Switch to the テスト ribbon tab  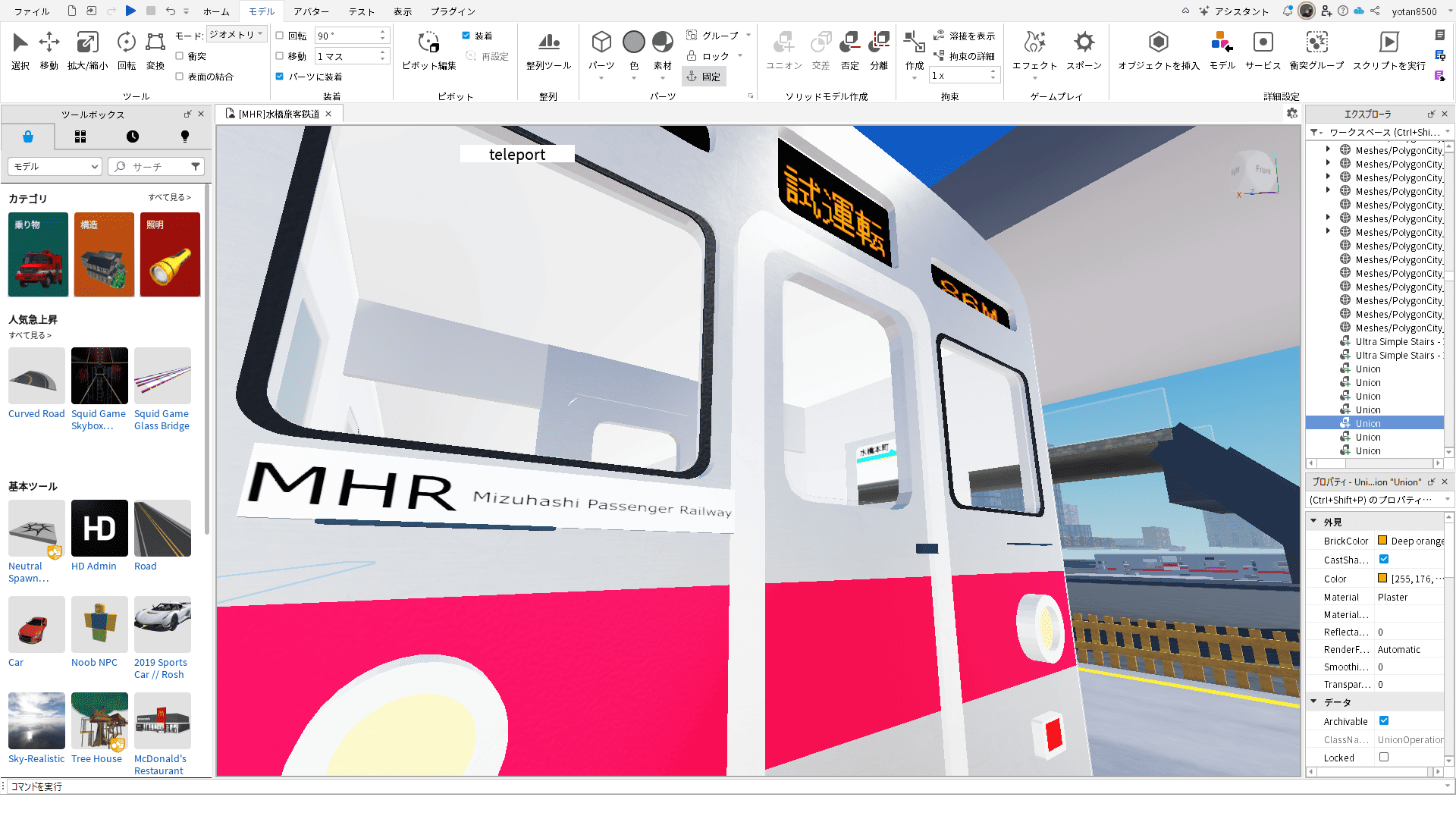click(362, 11)
